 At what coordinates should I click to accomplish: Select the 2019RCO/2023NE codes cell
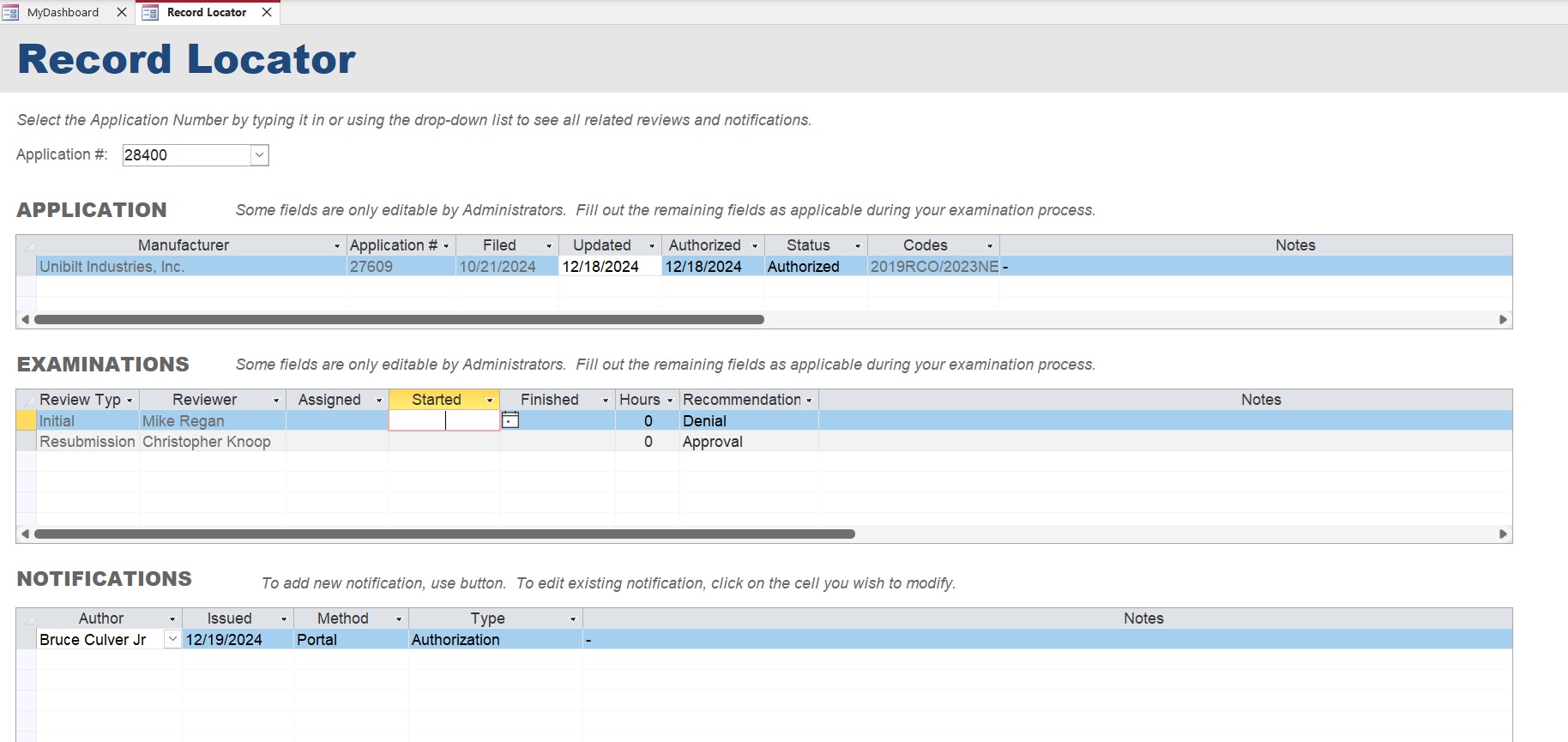pyautogui.click(x=933, y=267)
